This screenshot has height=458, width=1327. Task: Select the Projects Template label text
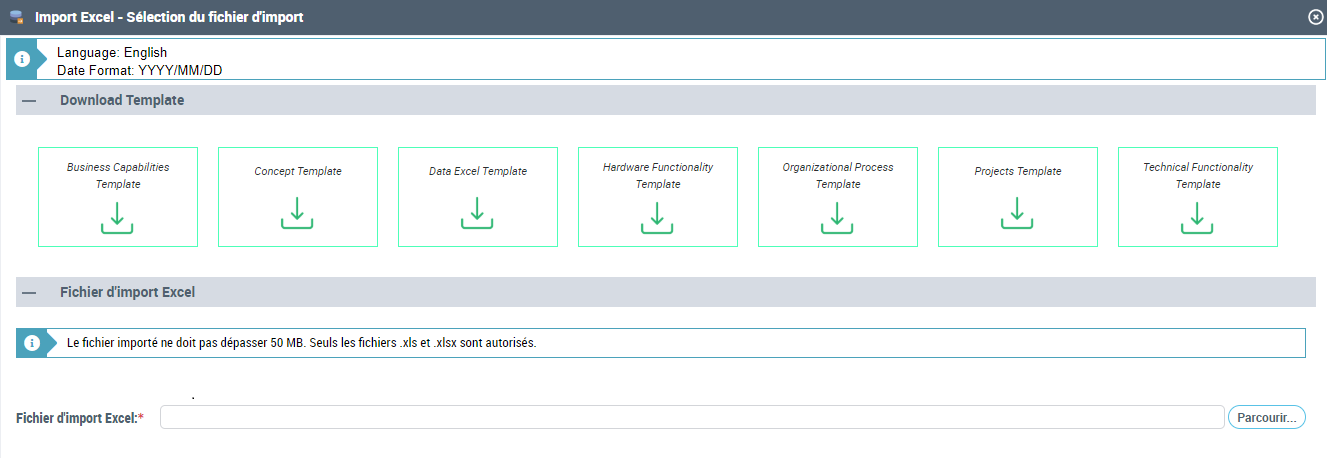(1018, 171)
